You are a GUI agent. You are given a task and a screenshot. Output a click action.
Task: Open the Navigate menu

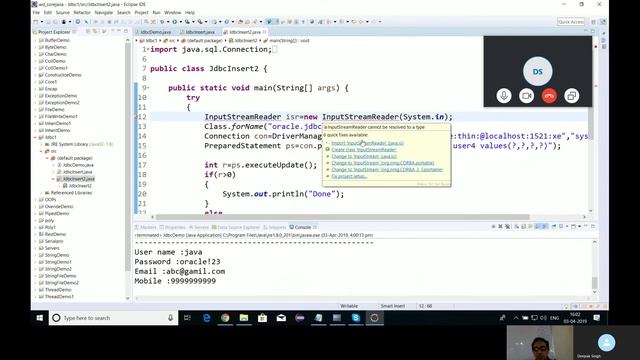(104, 13)
